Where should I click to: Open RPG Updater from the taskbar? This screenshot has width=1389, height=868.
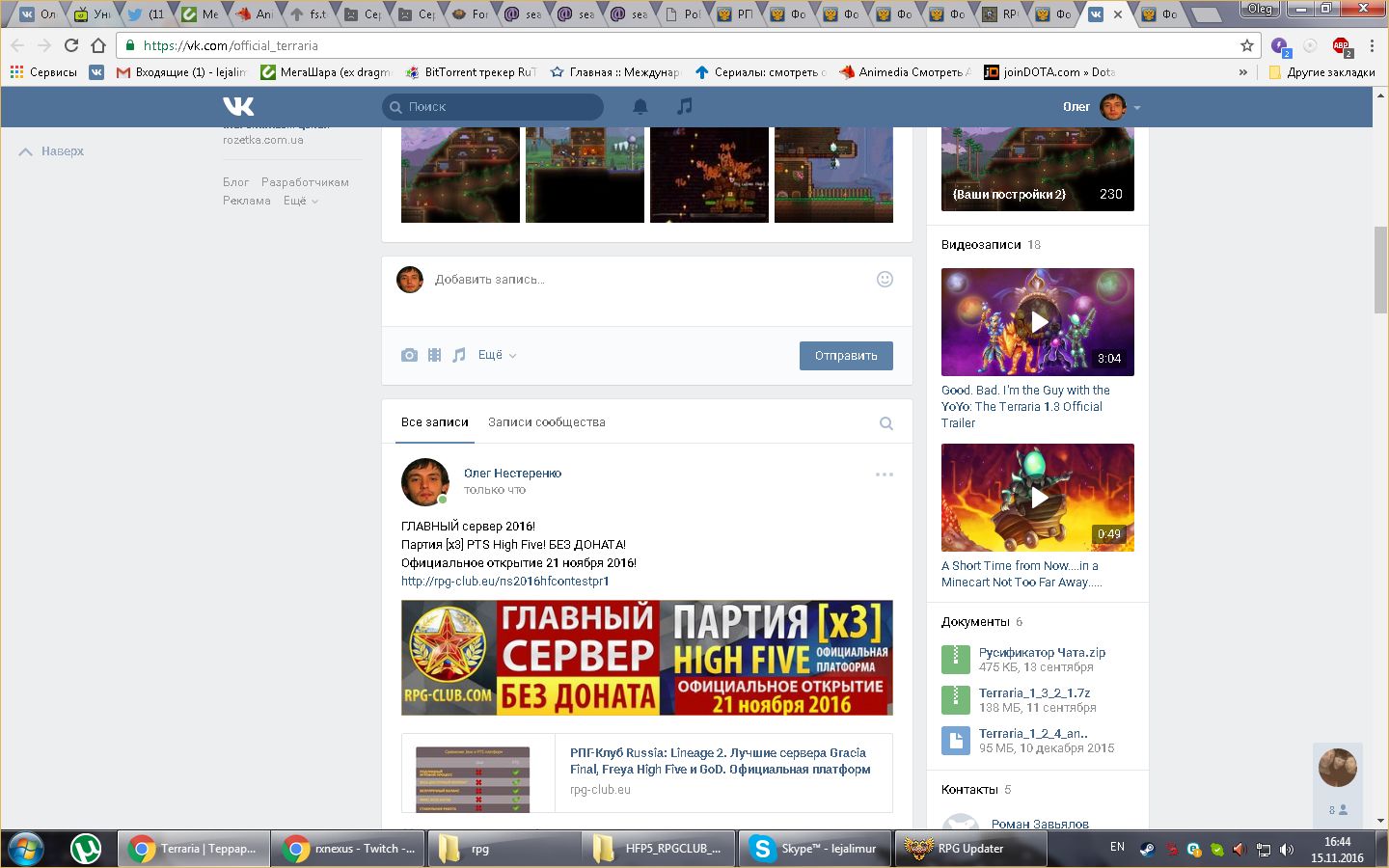coord(971,849)
